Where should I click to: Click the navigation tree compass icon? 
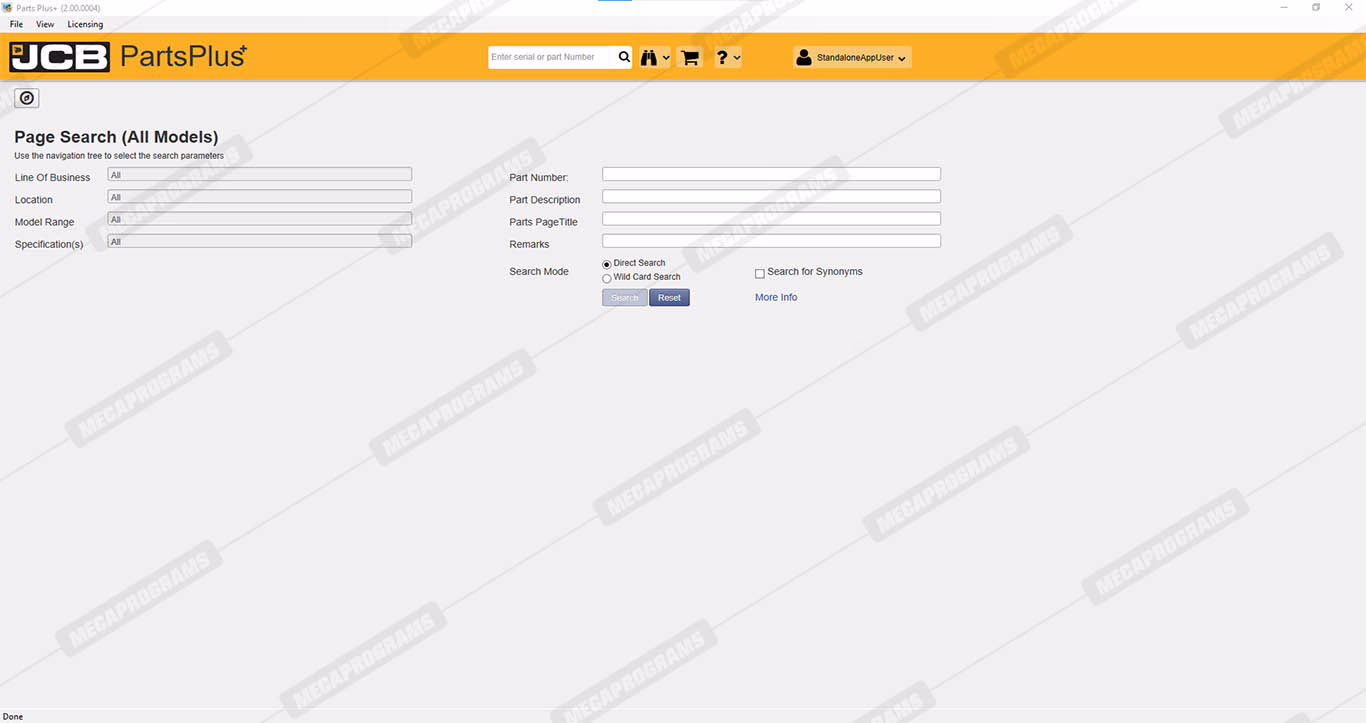(x=27, y=98)
